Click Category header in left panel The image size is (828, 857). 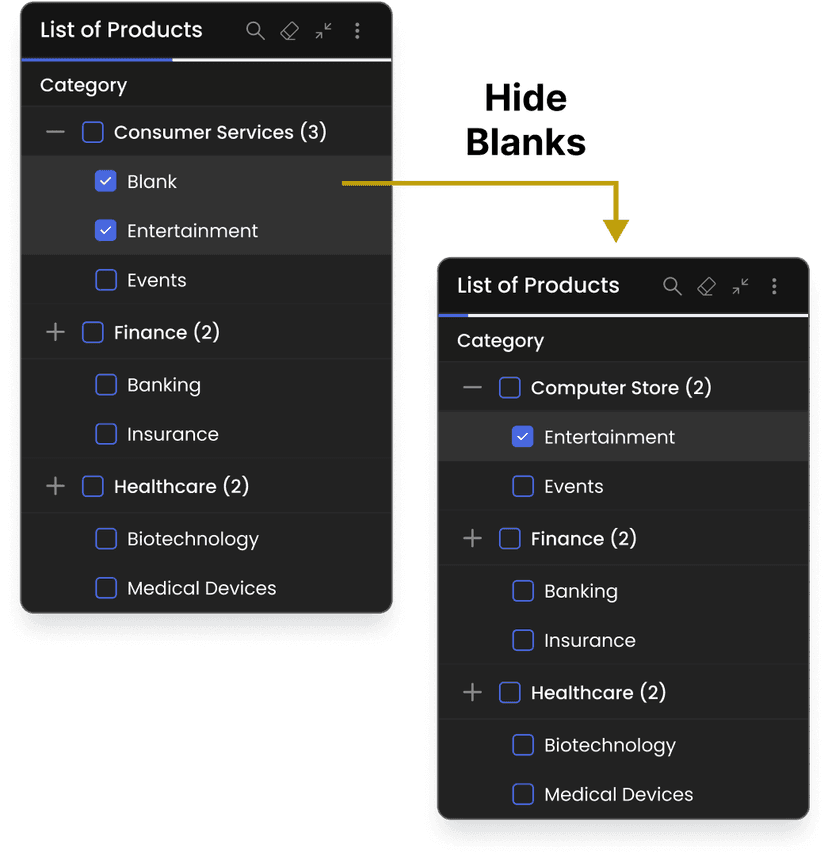(x=83, y=85)
